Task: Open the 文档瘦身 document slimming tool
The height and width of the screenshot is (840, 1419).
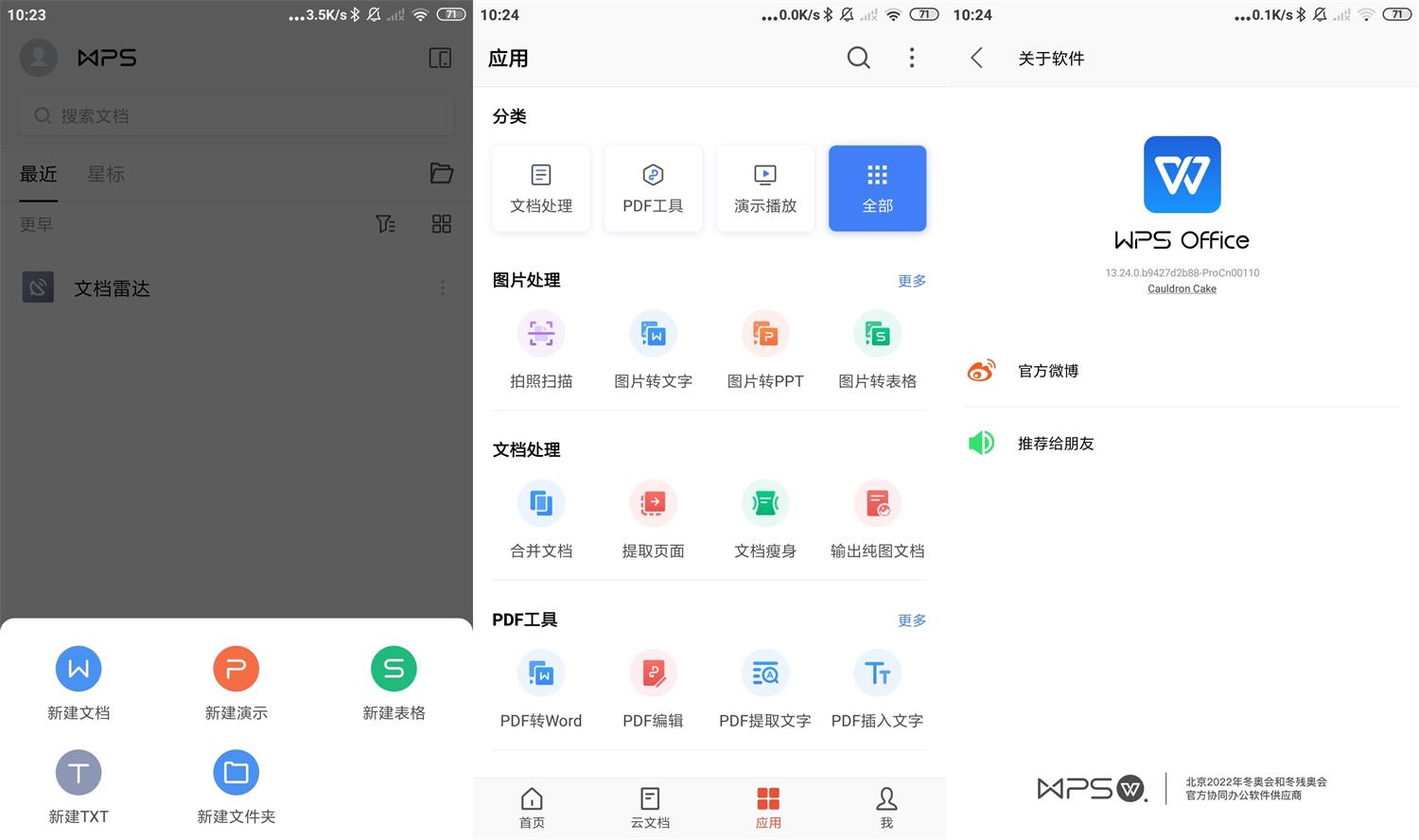Action: point(764,518)
